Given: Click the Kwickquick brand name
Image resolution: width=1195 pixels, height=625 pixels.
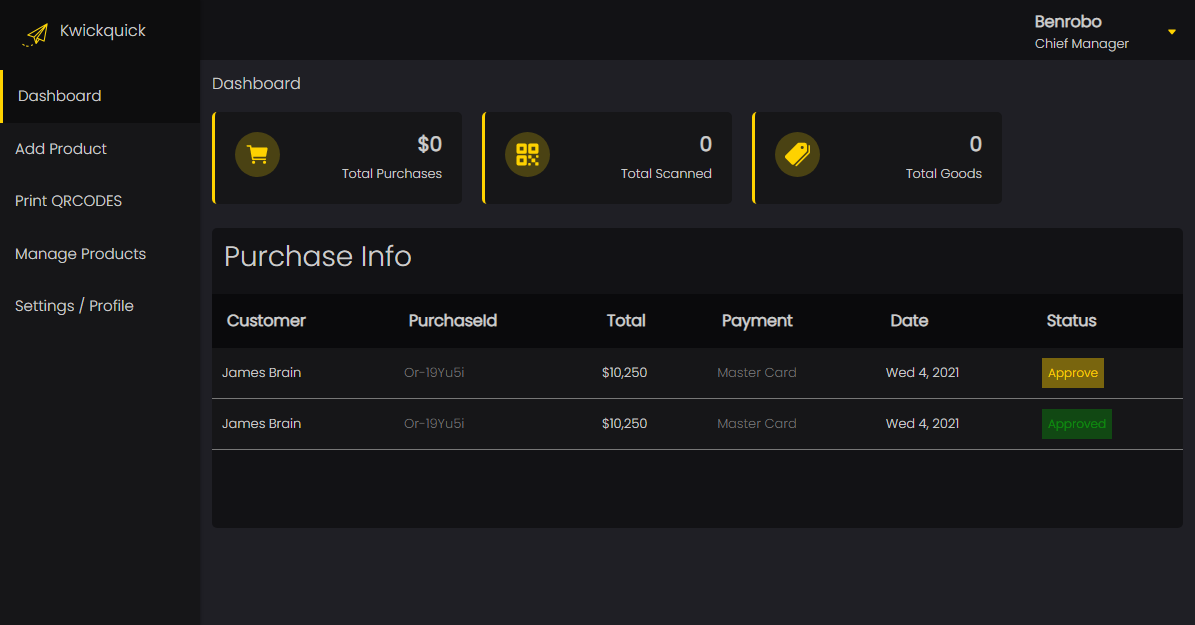Looking at the screenshot, I should point(103,31).
